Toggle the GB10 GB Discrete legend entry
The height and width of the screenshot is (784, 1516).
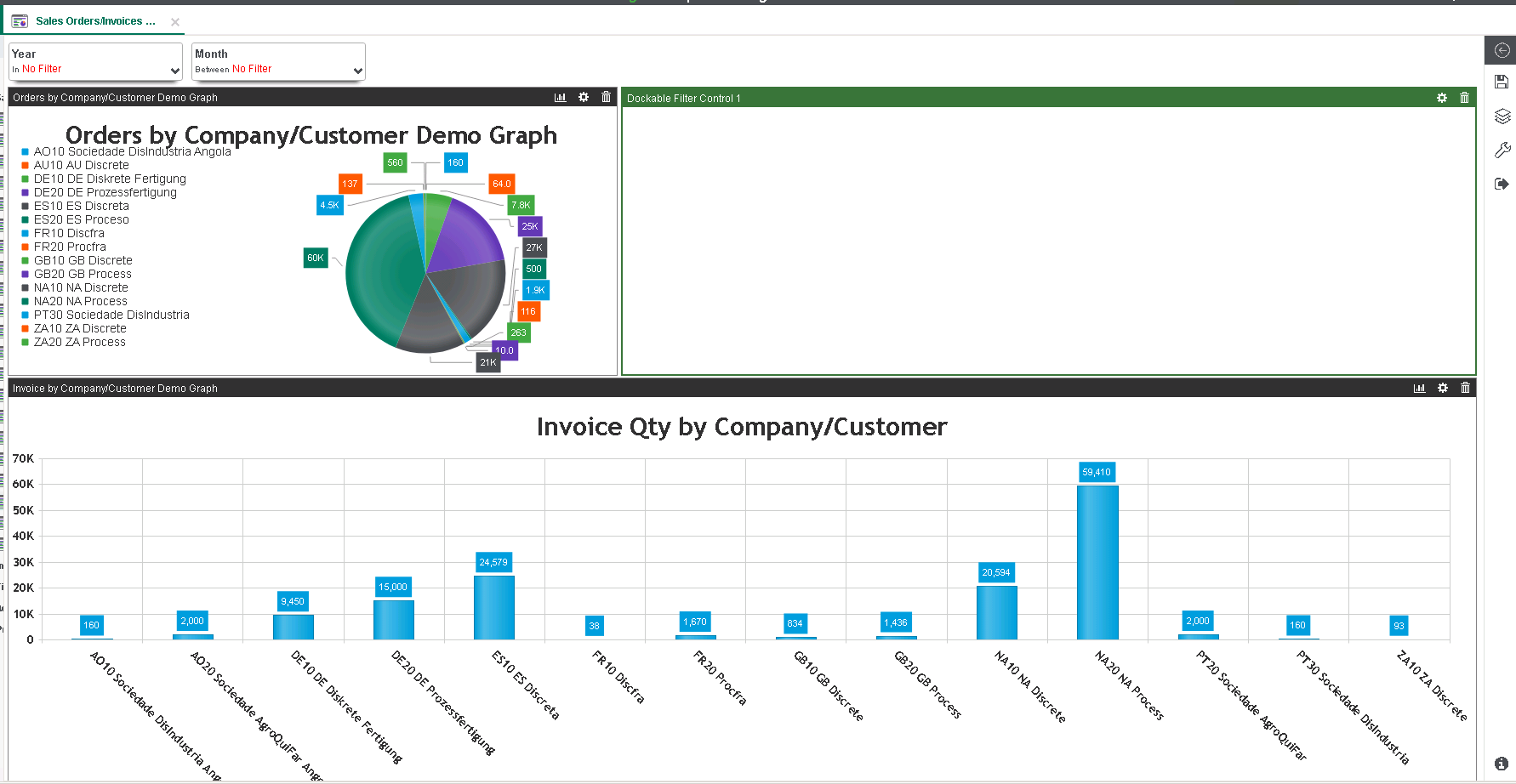[83, 260]
